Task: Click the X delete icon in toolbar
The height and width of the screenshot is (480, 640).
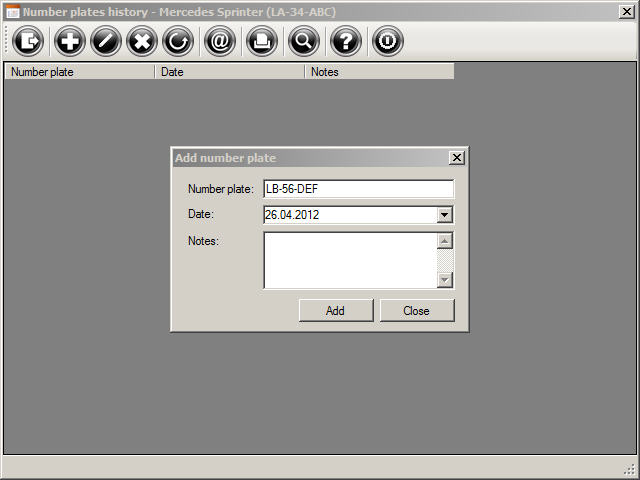Action: pyautogui.click(x=142, y=42)
